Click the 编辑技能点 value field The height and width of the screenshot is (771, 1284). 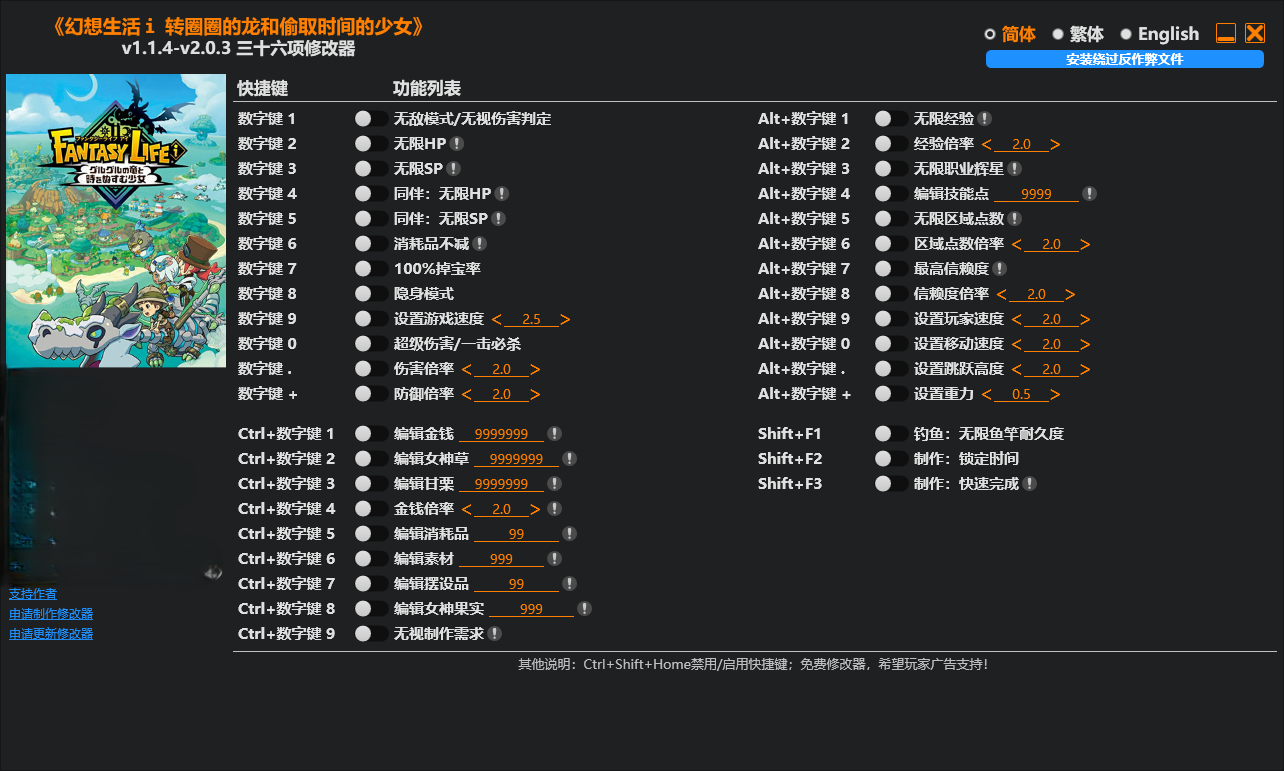[x=1035, y=194]
